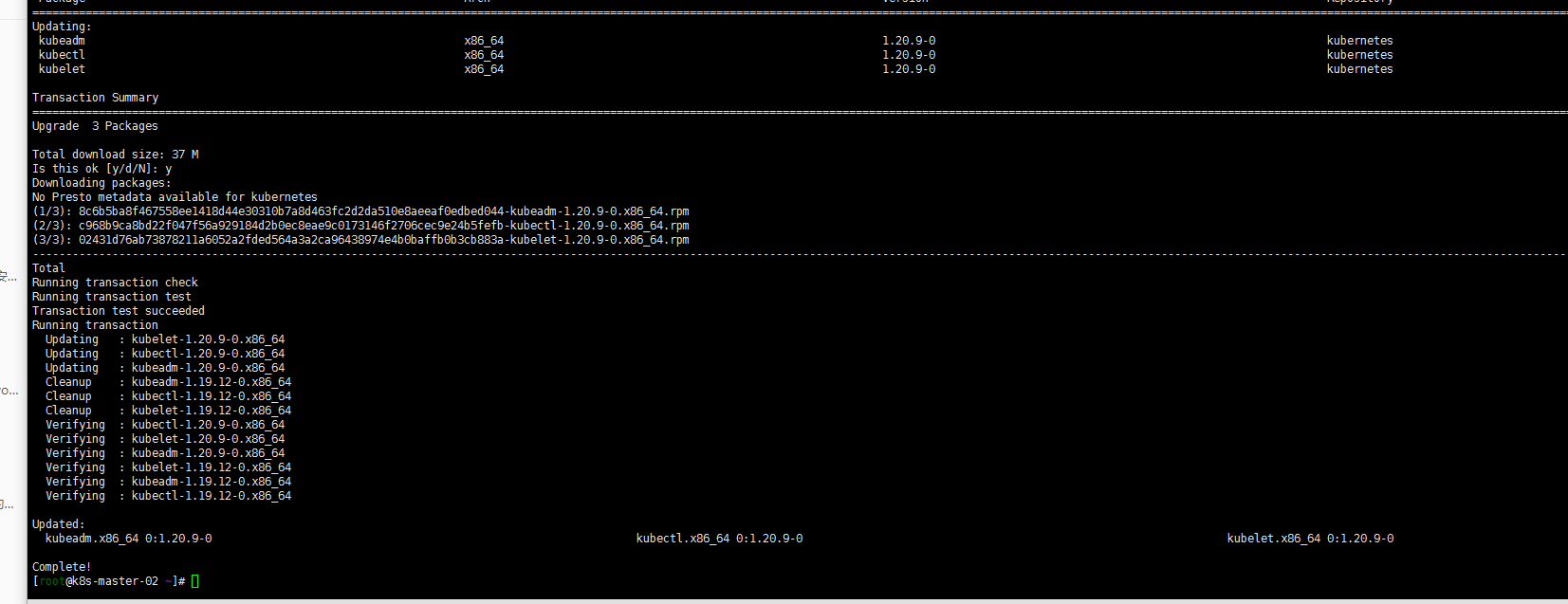Viewport: 1568px width, 604px height.
Task: Click the (3/3) kubelet rpm download line
Action: [x=360, y=240]
